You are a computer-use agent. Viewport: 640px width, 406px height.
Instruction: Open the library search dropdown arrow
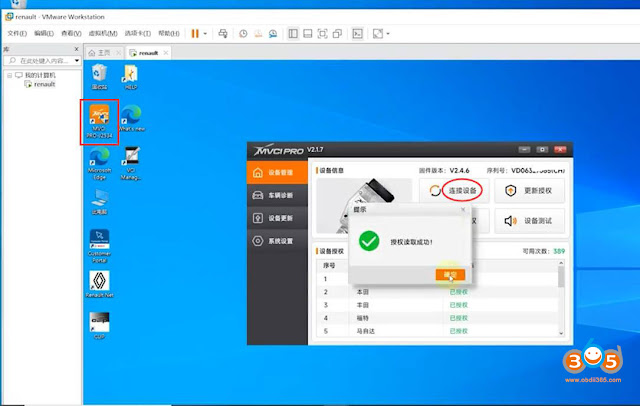77,60
